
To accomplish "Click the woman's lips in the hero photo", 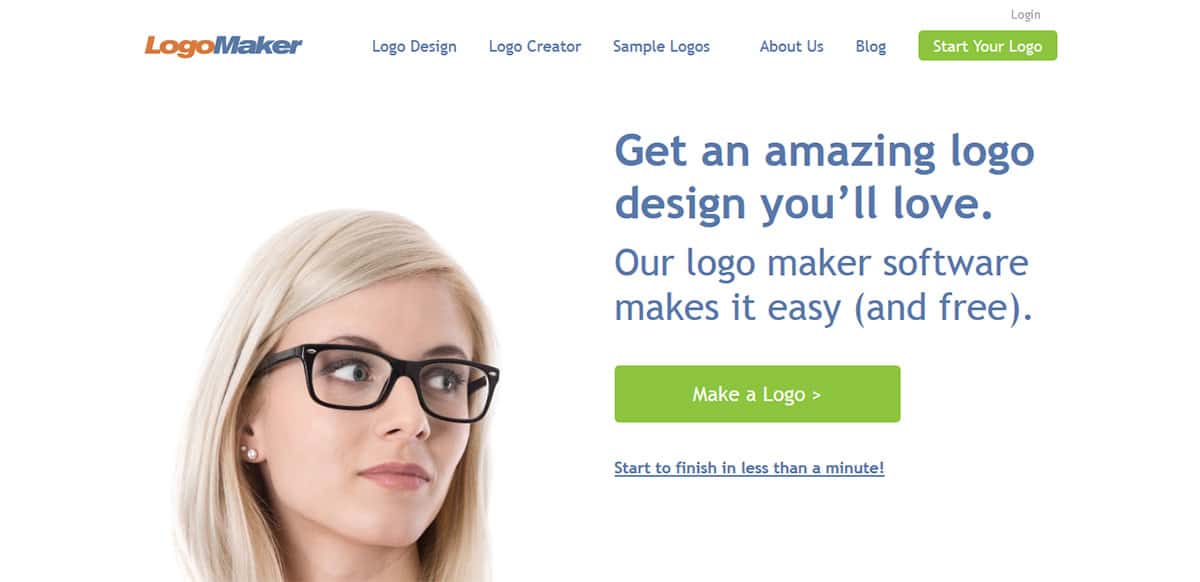I will [x=394, y=474].
